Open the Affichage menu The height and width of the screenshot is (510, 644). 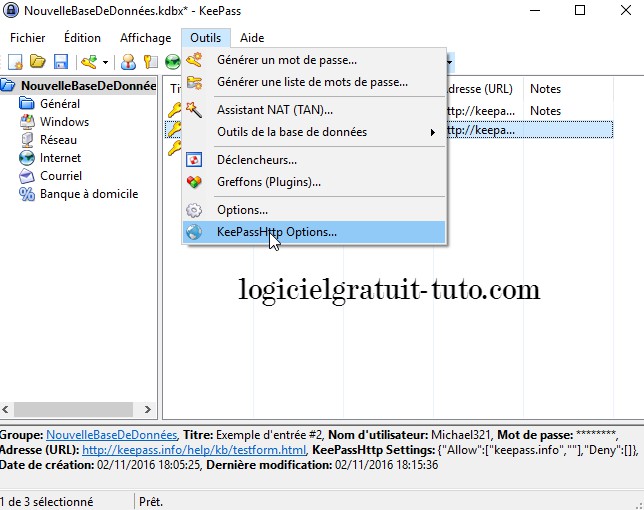click(145, 38)
